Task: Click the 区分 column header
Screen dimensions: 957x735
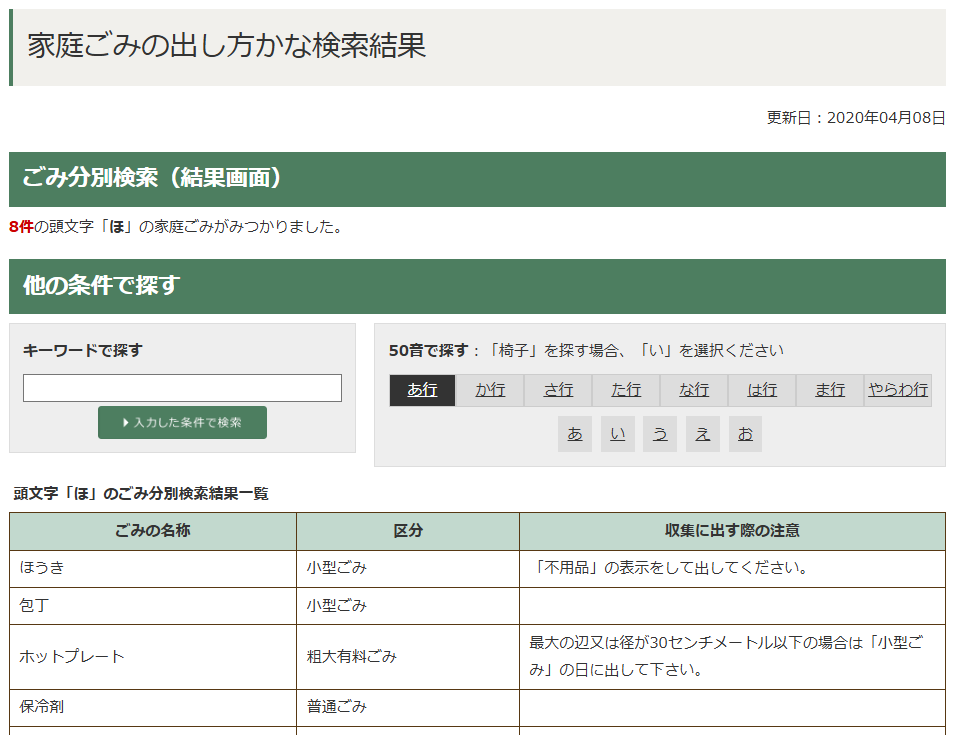Action: pyautogui.click(x=408, y=531)
